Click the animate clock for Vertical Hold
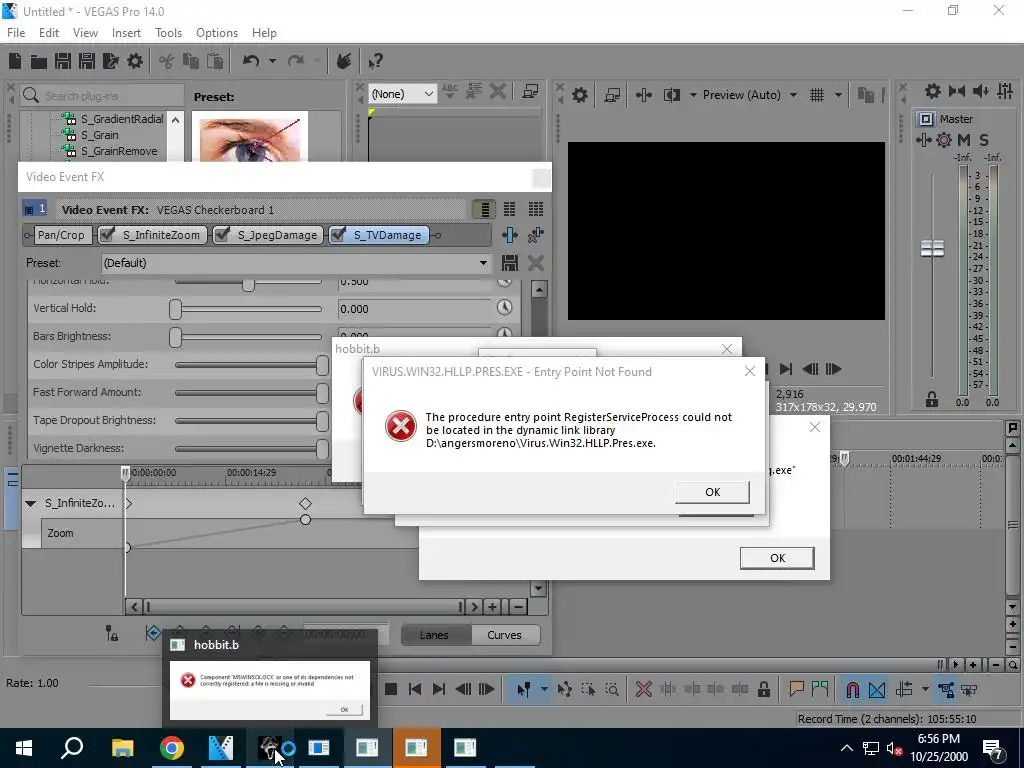 (x=504, y=308)
